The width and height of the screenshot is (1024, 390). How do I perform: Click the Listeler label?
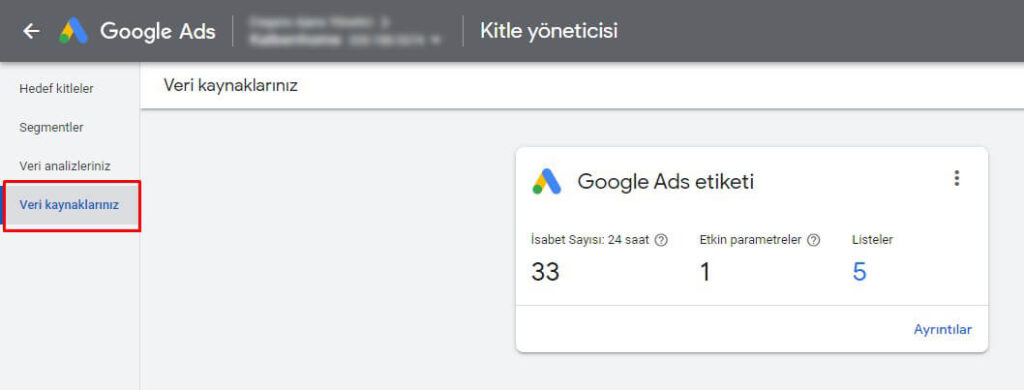(x=872, y=240)
